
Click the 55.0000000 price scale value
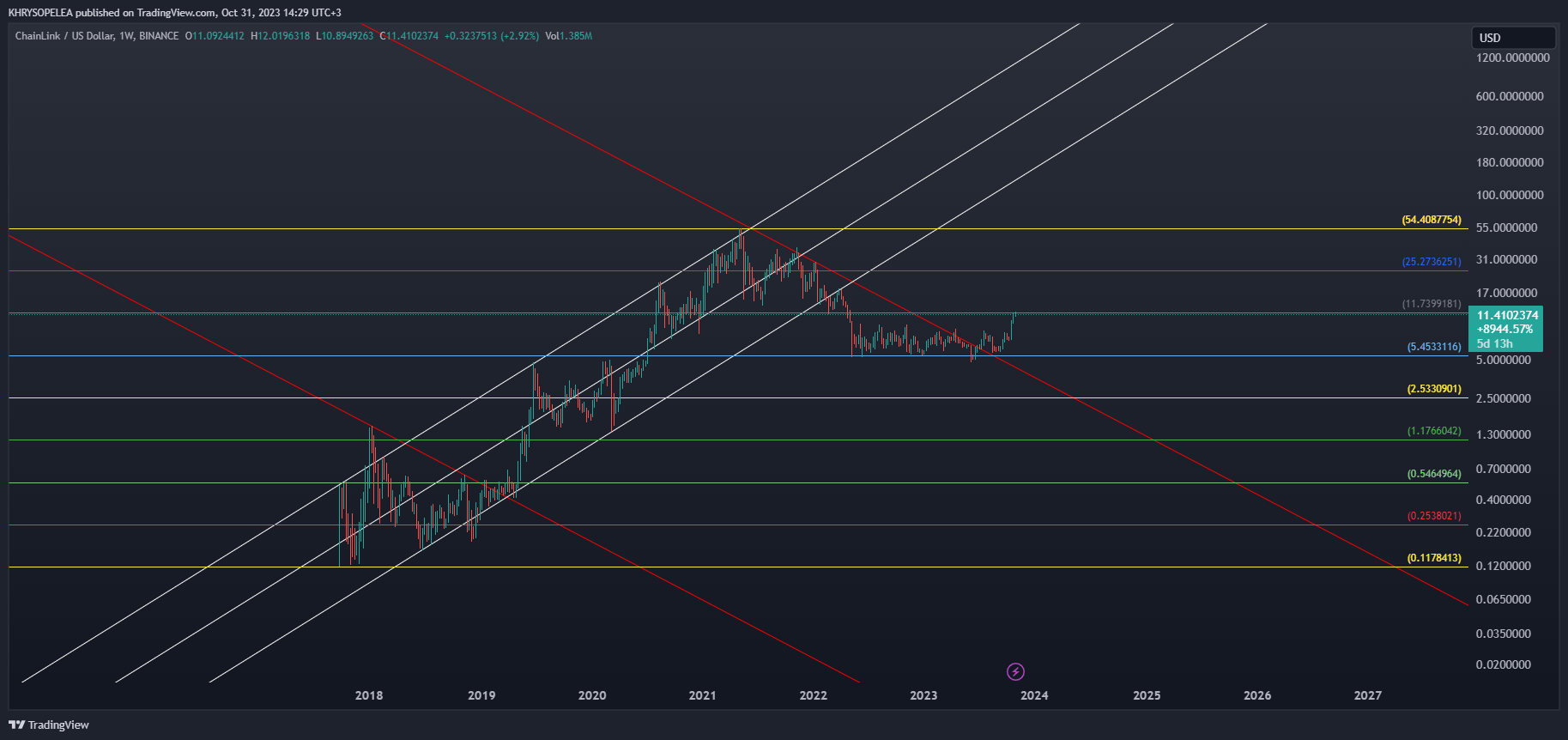pos(1506,227)
